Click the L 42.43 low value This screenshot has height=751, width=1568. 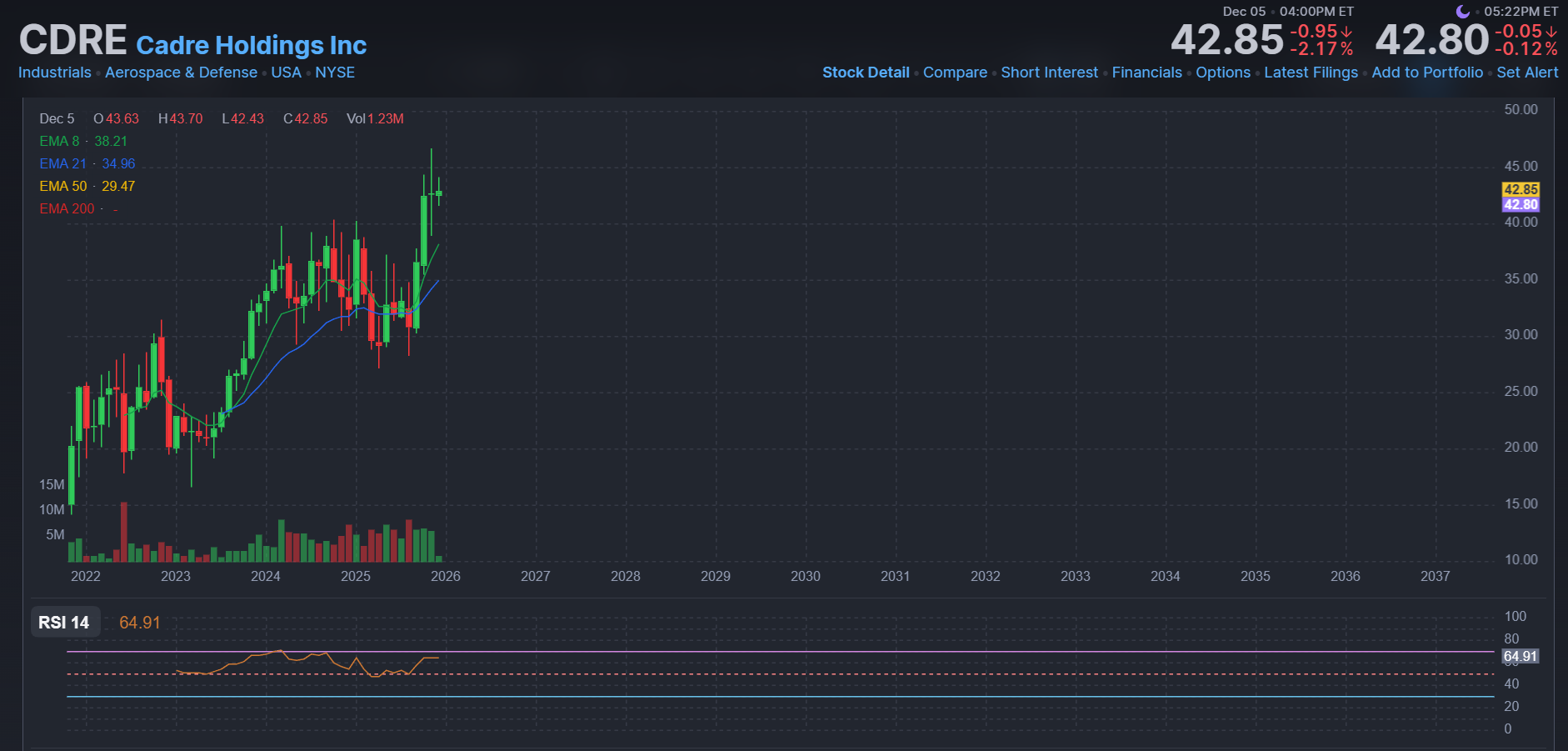coord(242,119)
